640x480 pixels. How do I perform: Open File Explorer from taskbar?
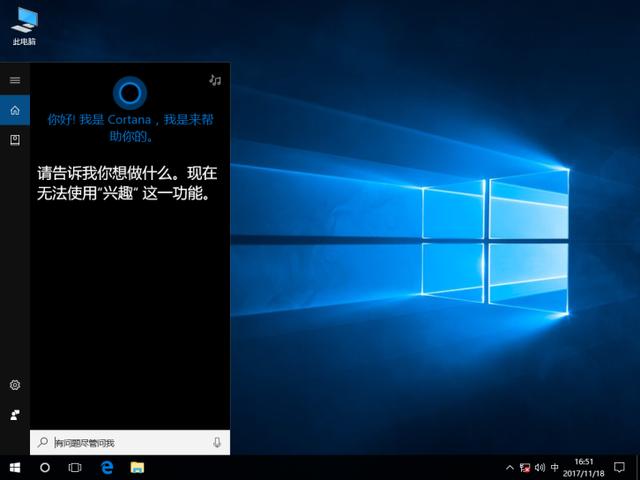137,467
